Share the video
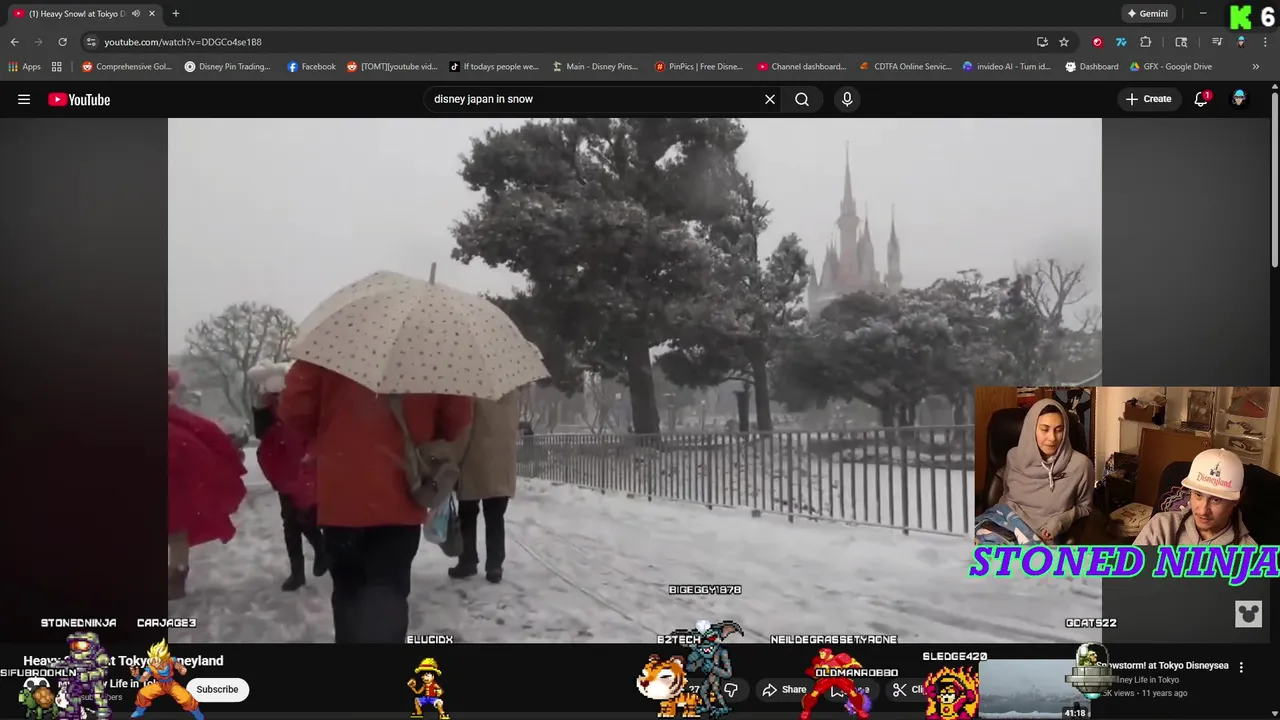Image resolution: width=1280 pixels, height=720 pixels. (x=784, y=690)
